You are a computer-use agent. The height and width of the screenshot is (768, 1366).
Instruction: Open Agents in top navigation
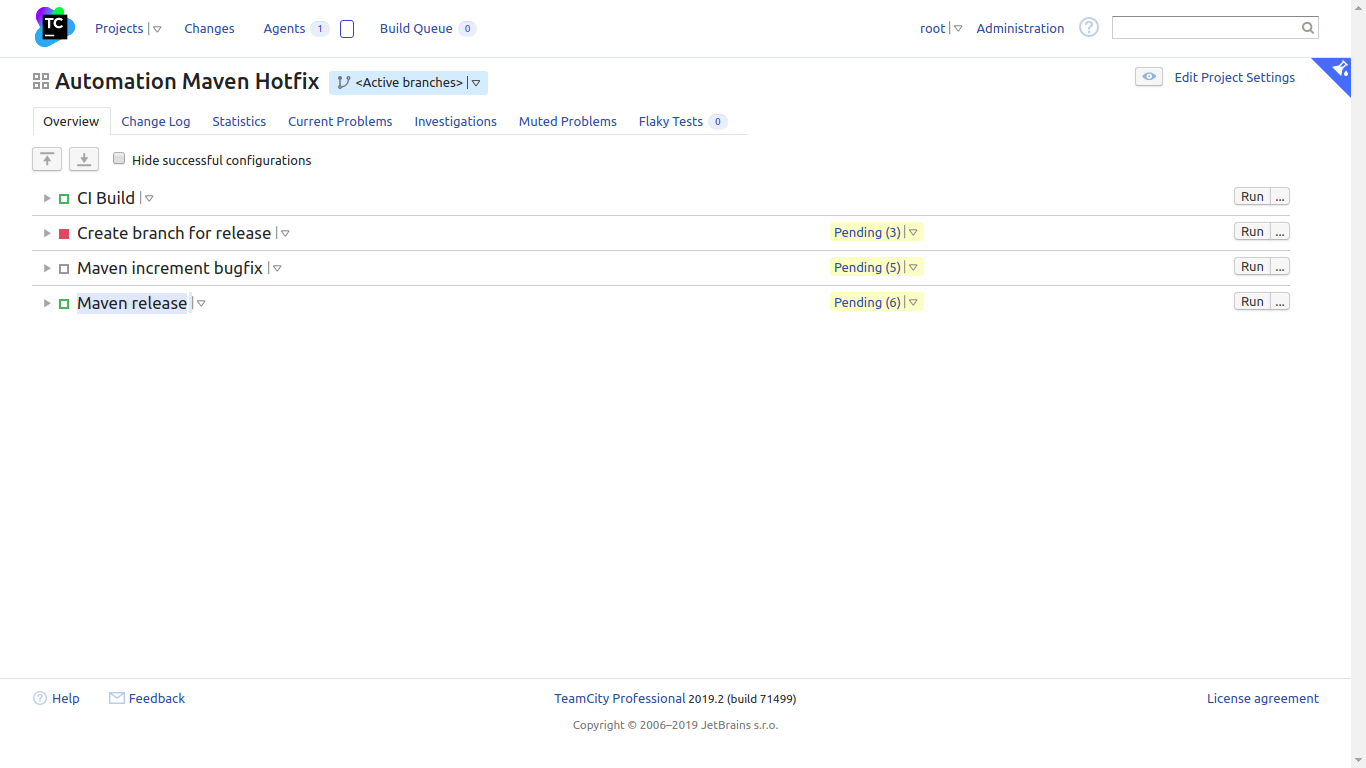tap(284, 28)
